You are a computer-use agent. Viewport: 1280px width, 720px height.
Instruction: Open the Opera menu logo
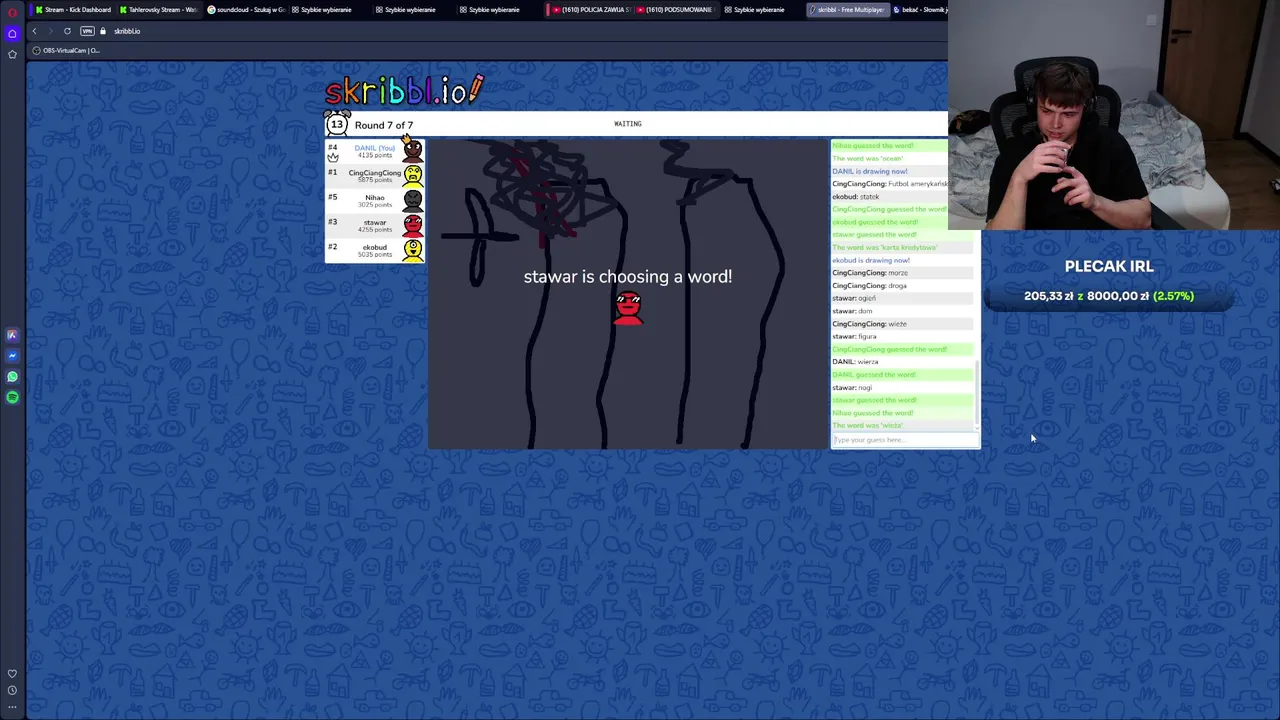coord(12,12)
